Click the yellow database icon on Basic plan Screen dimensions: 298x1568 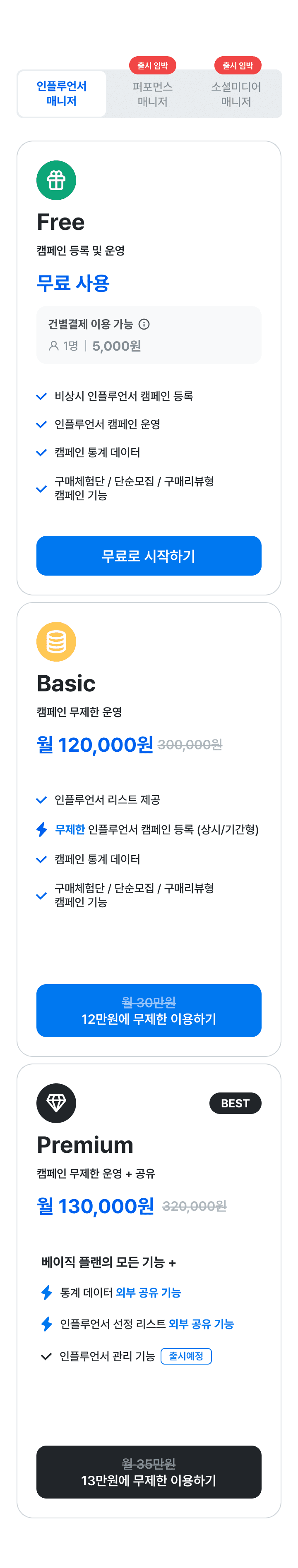[56, 642]
